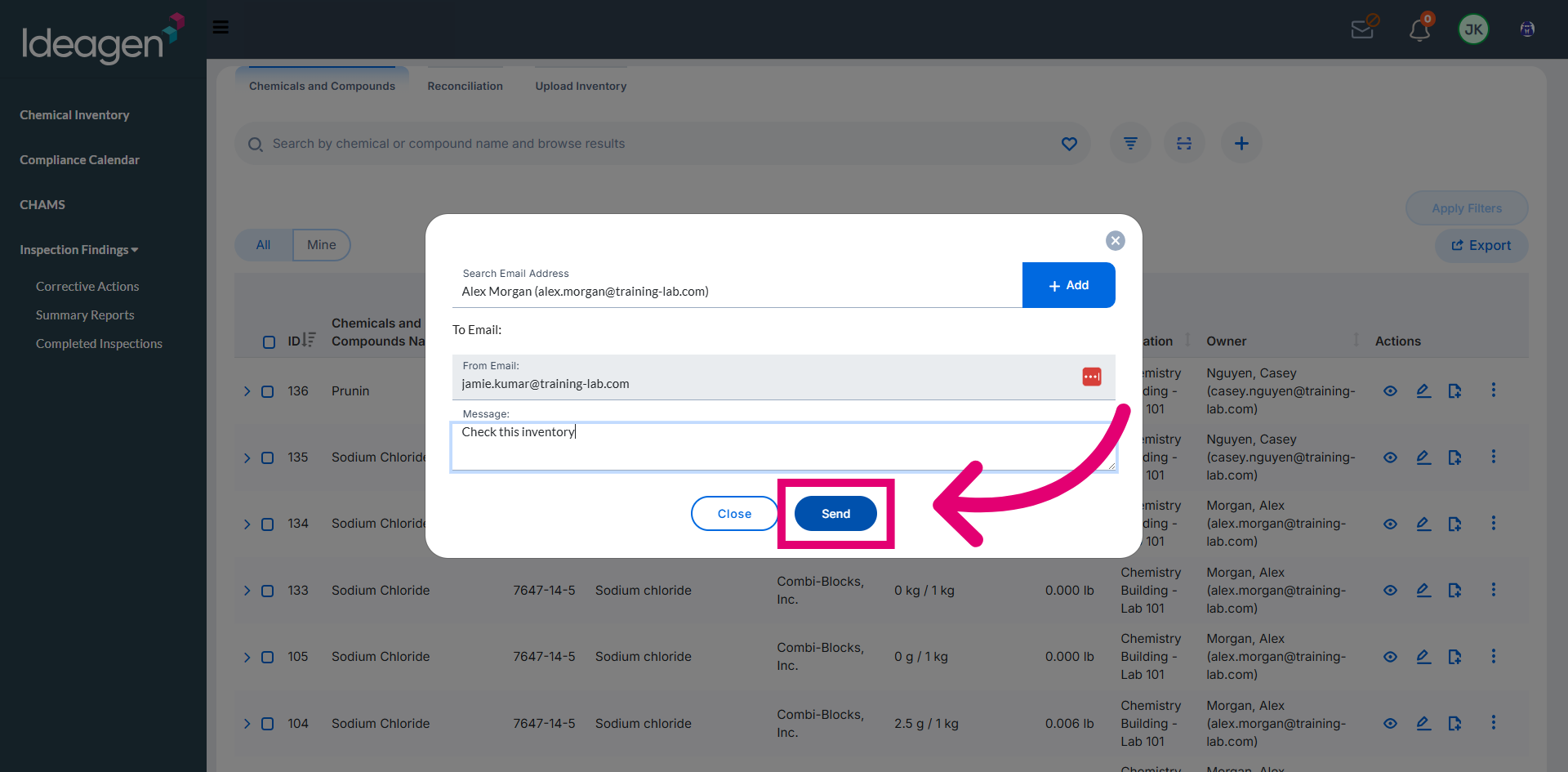Image resolution: width=1568 pixels, height=772 pixels.
Task: Open Corrective Actions sidebar link
Action: pos(87,287)
